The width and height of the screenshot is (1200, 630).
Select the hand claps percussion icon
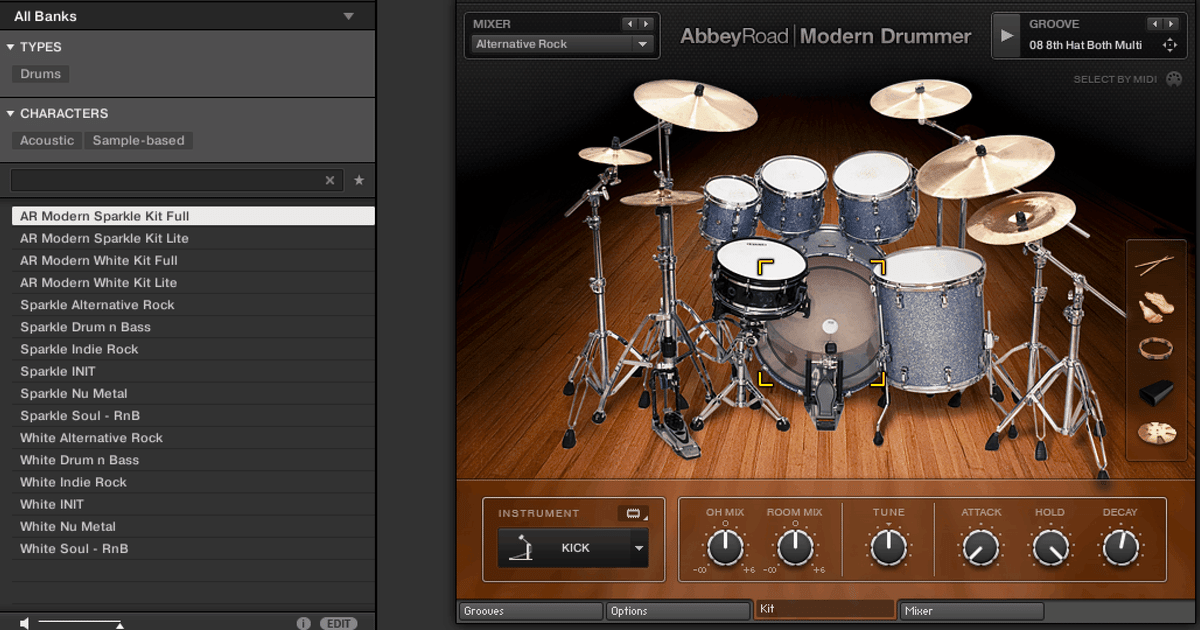click(1154, 307)
